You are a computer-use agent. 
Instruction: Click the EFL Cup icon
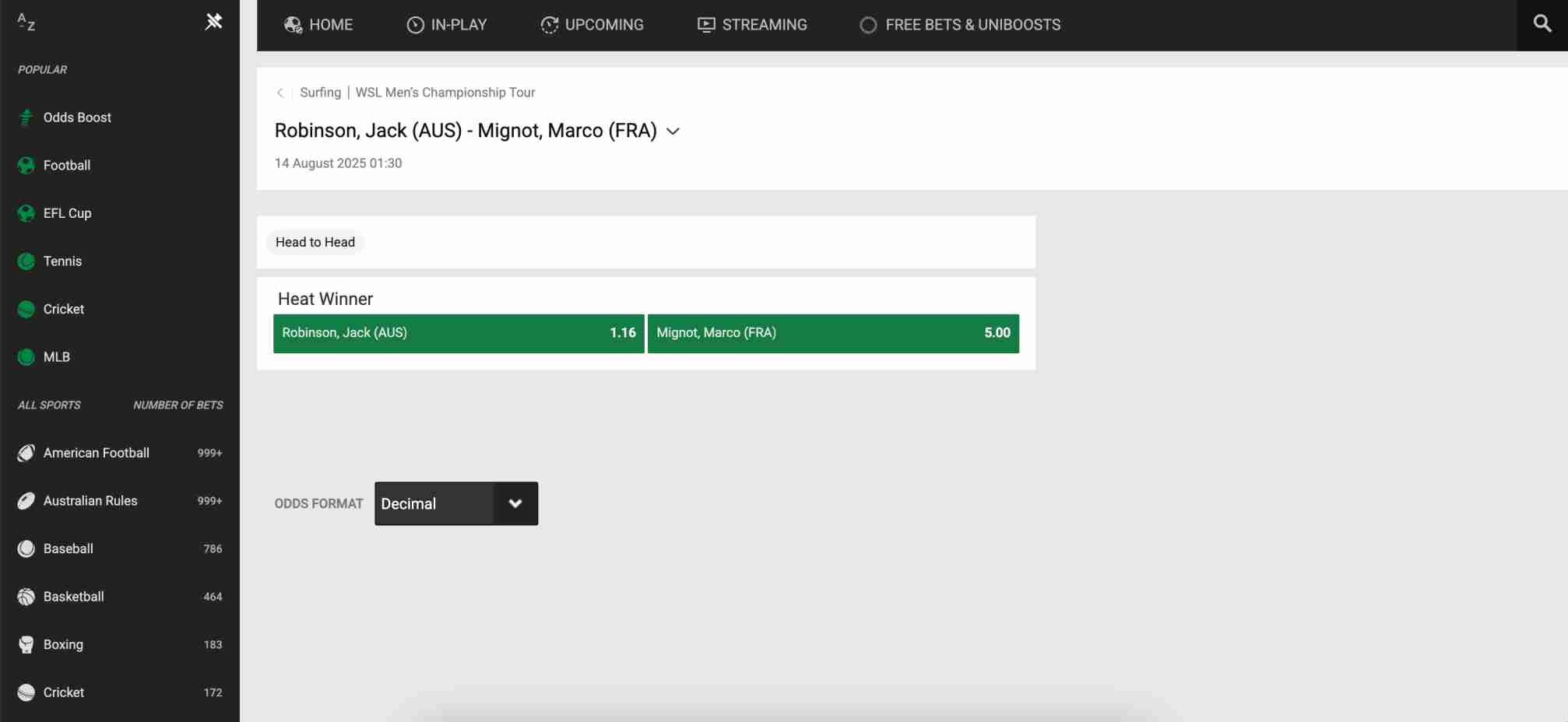click(26, 213)
